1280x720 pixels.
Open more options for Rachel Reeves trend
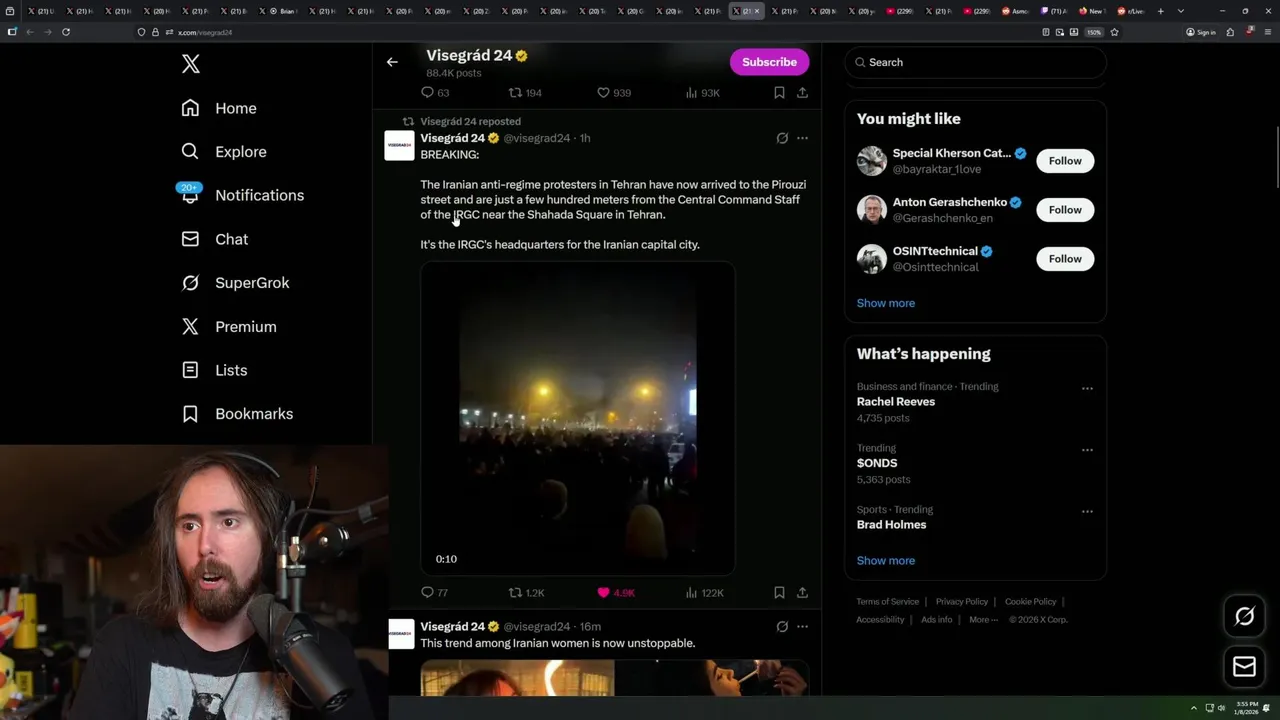pos(1087,388)
